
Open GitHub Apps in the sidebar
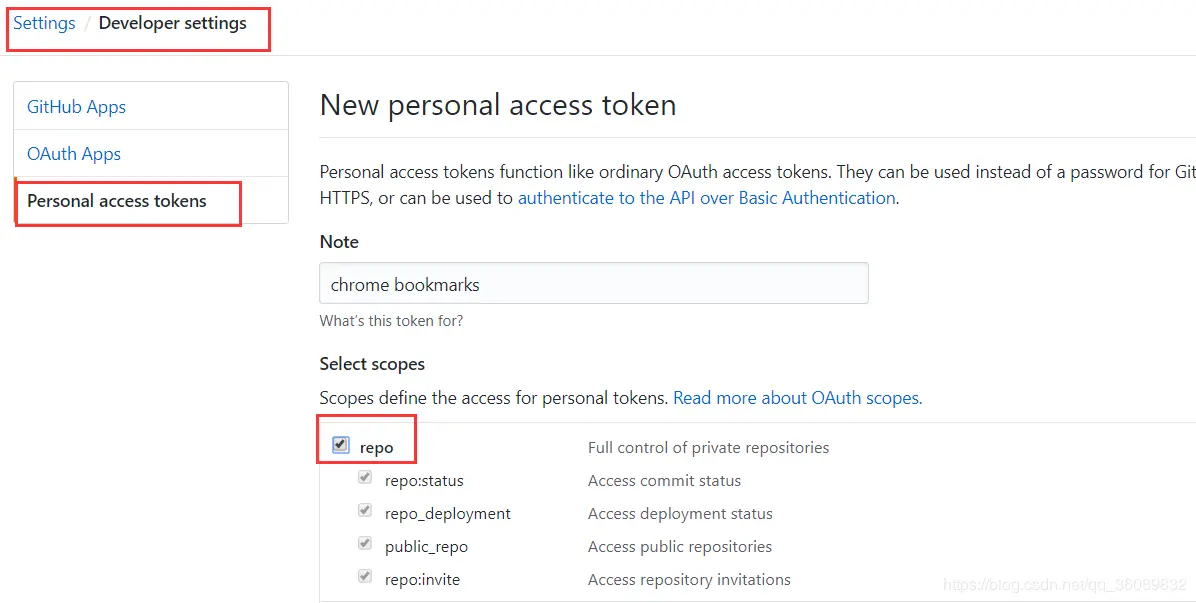[76, 107]
